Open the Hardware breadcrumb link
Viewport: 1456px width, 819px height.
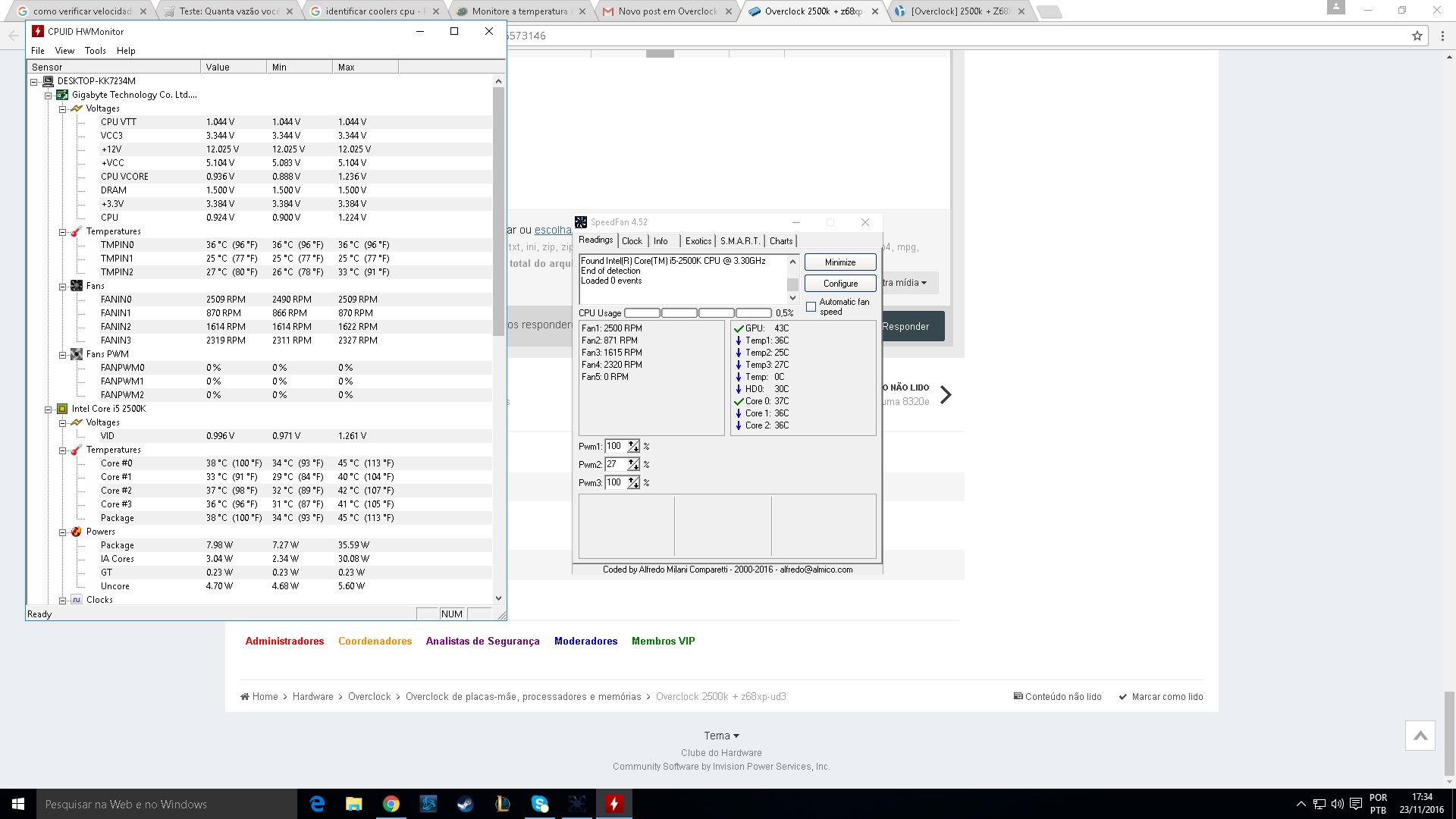pyautogui.click(x=312, y=697)
